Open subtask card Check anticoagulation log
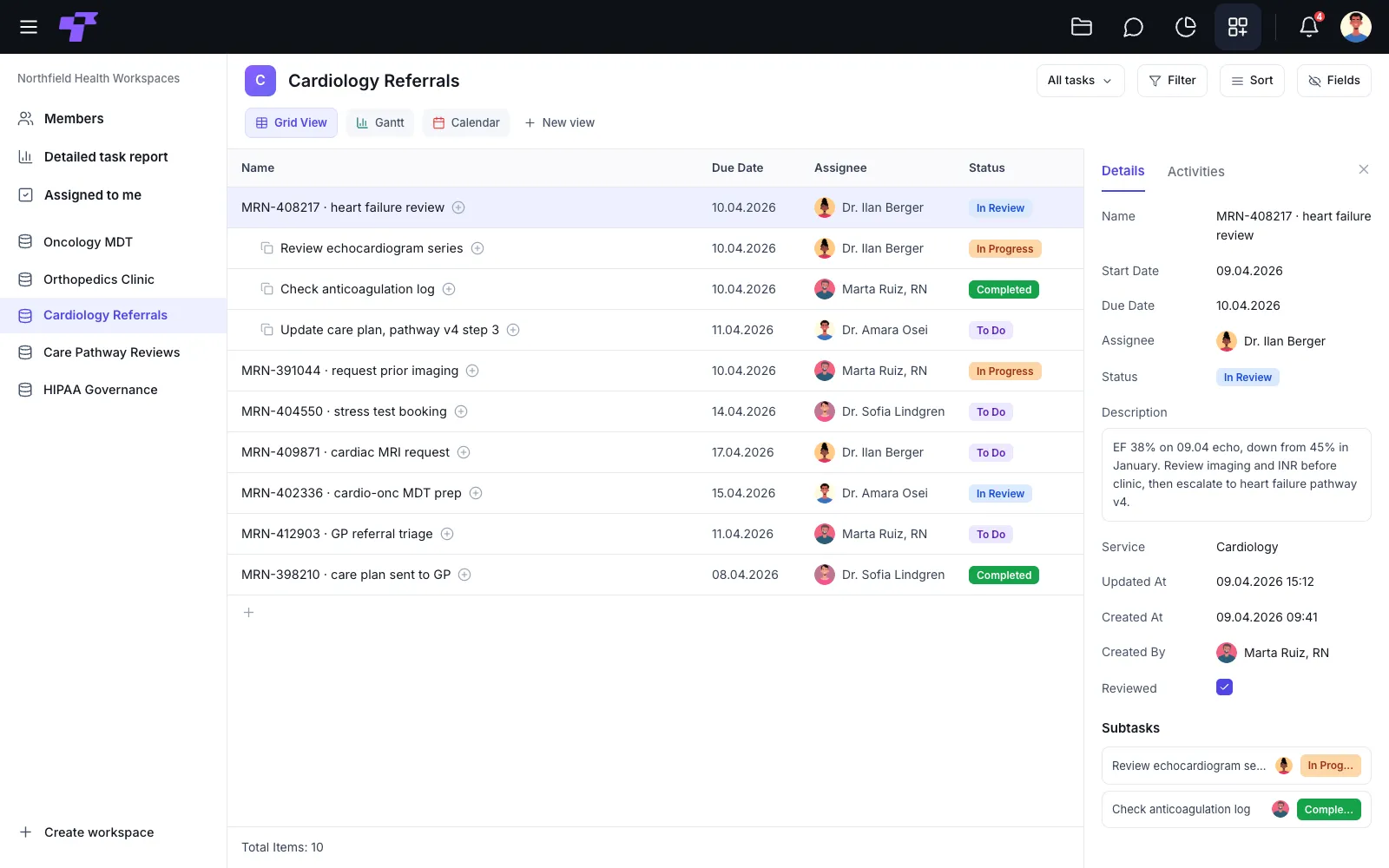The width and height of the screenshot is (1389, 868). [1236, 809]
